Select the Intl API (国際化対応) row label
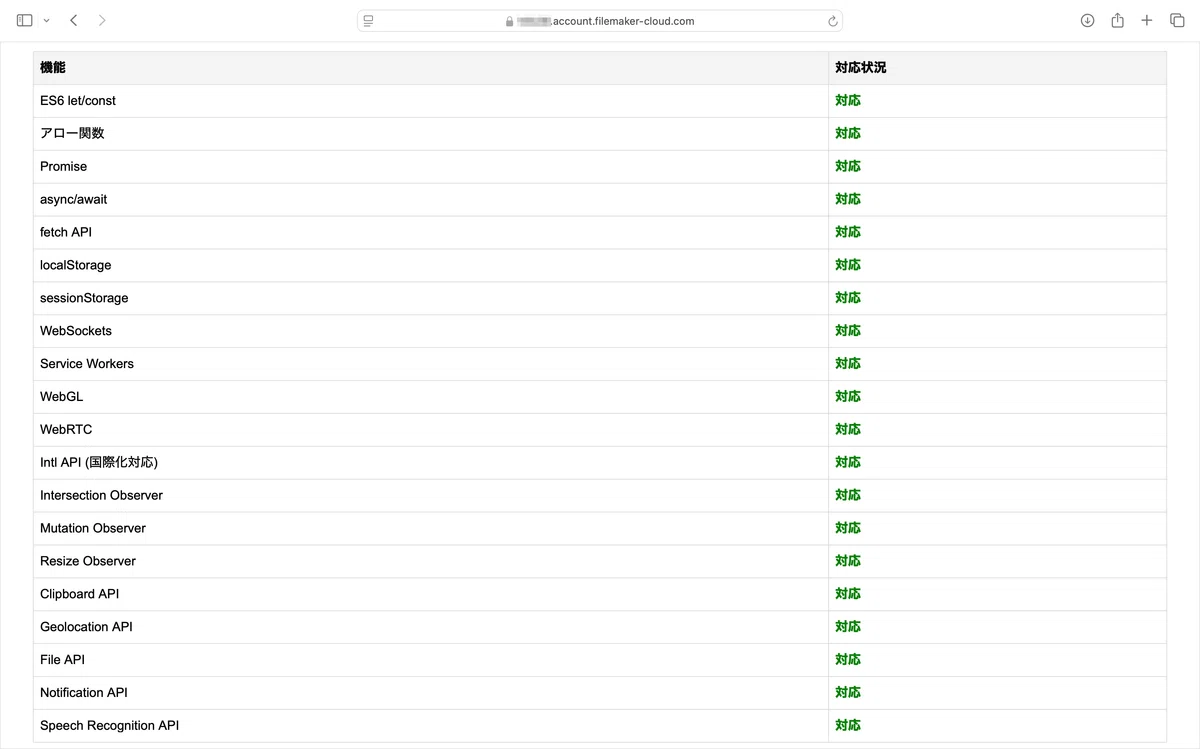1200x749 pixels. (x=99, y=462)
